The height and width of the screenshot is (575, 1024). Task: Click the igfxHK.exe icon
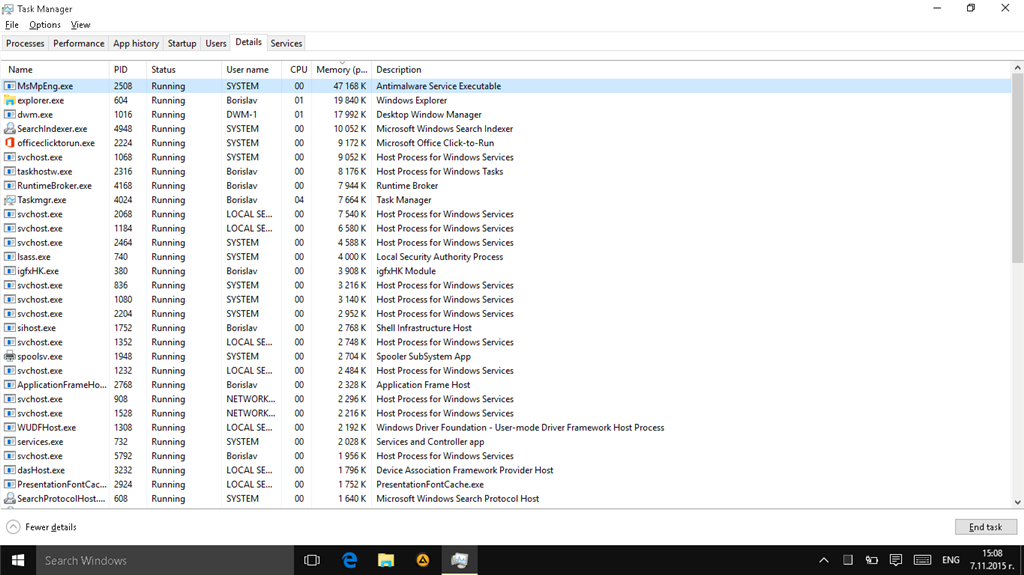click(10, 271)
